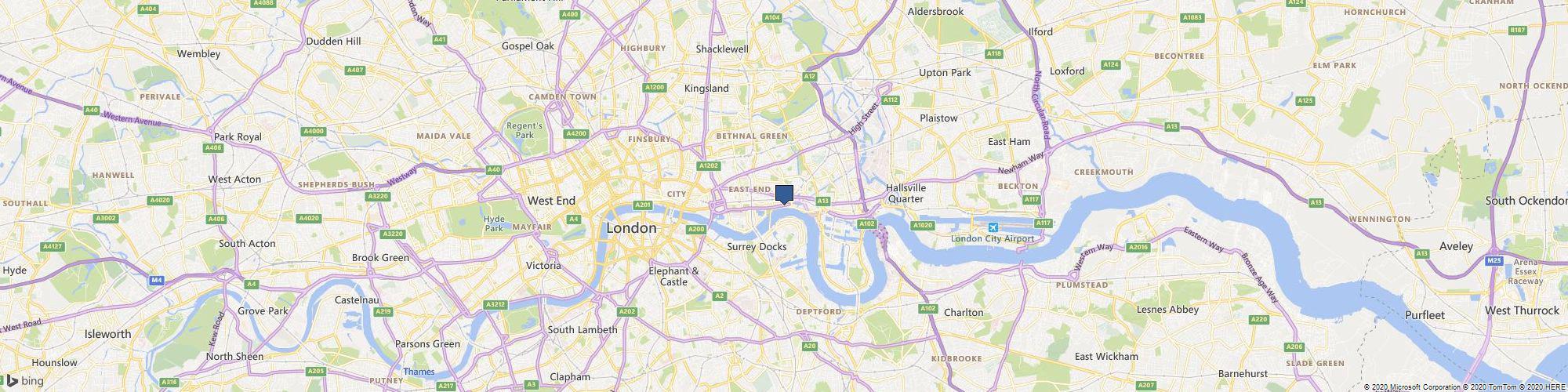This screenshot has height=392, width=1568.
Task: Select the West Thurrock label
Action: pos(1522,310)
